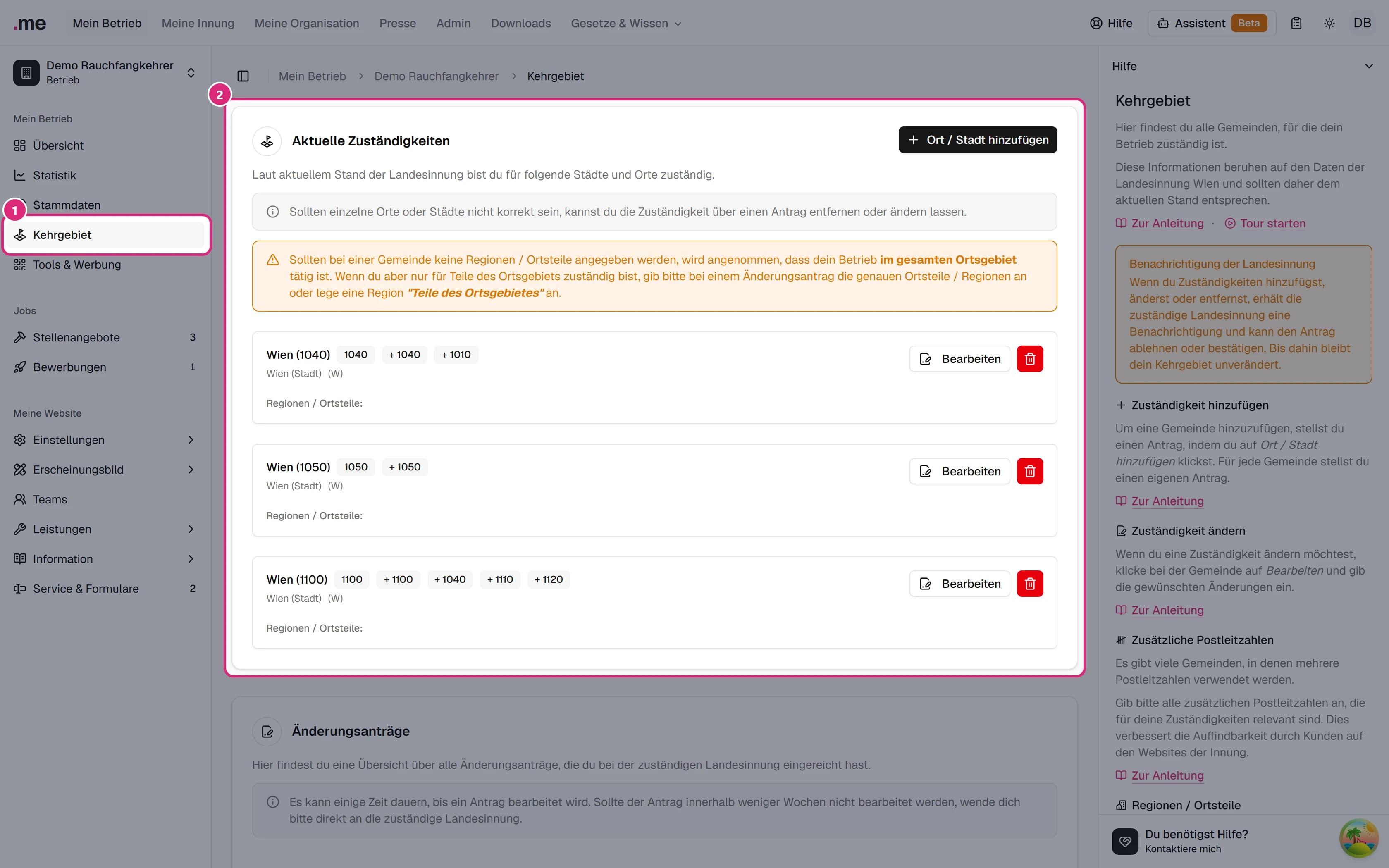Open Service & Formulare in the sidebar

point(106,589)
